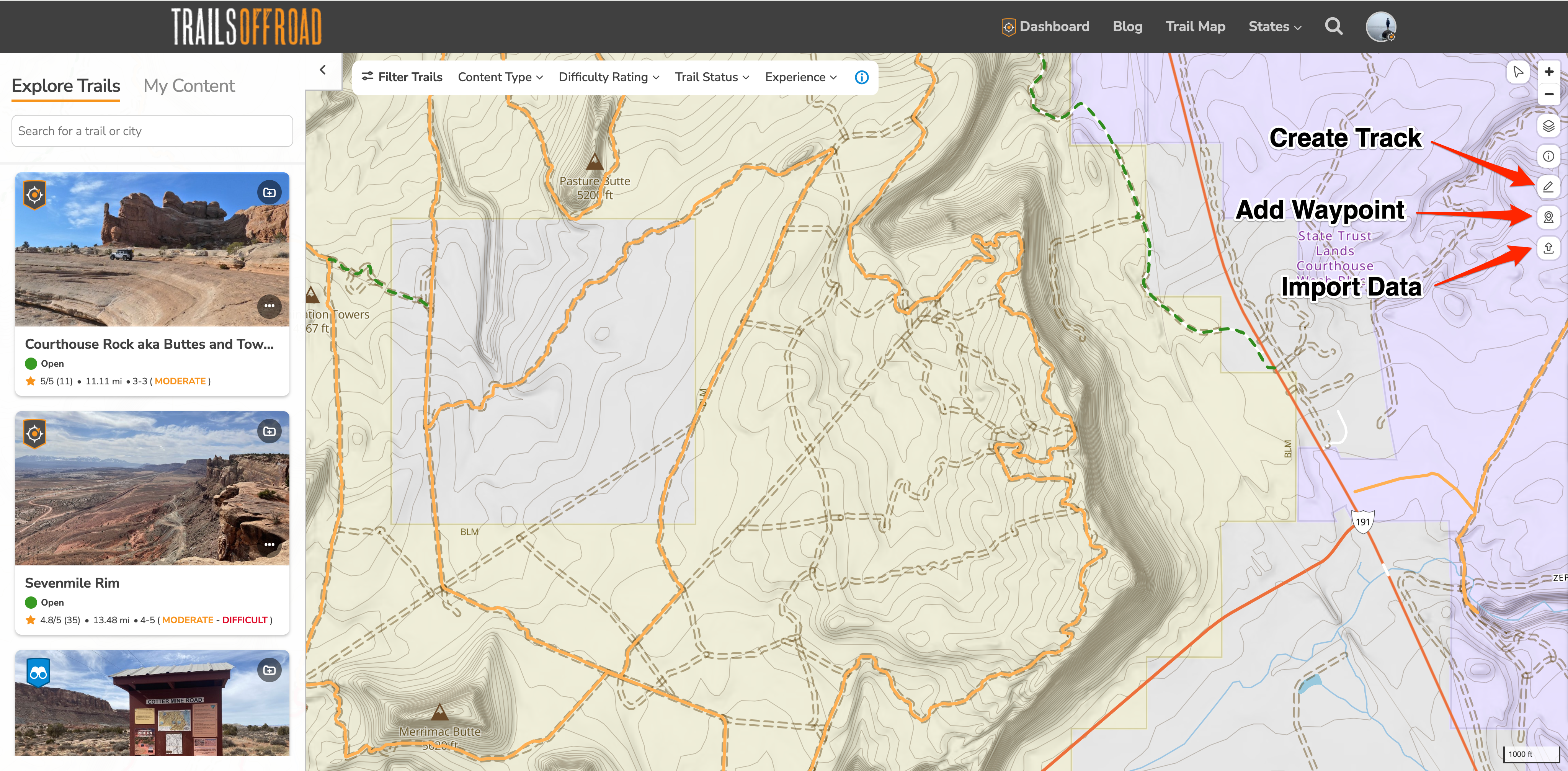This screenshot has height=771, width=1568.
Task: Collapse the left sidebar panel
Action: point(323,70)
